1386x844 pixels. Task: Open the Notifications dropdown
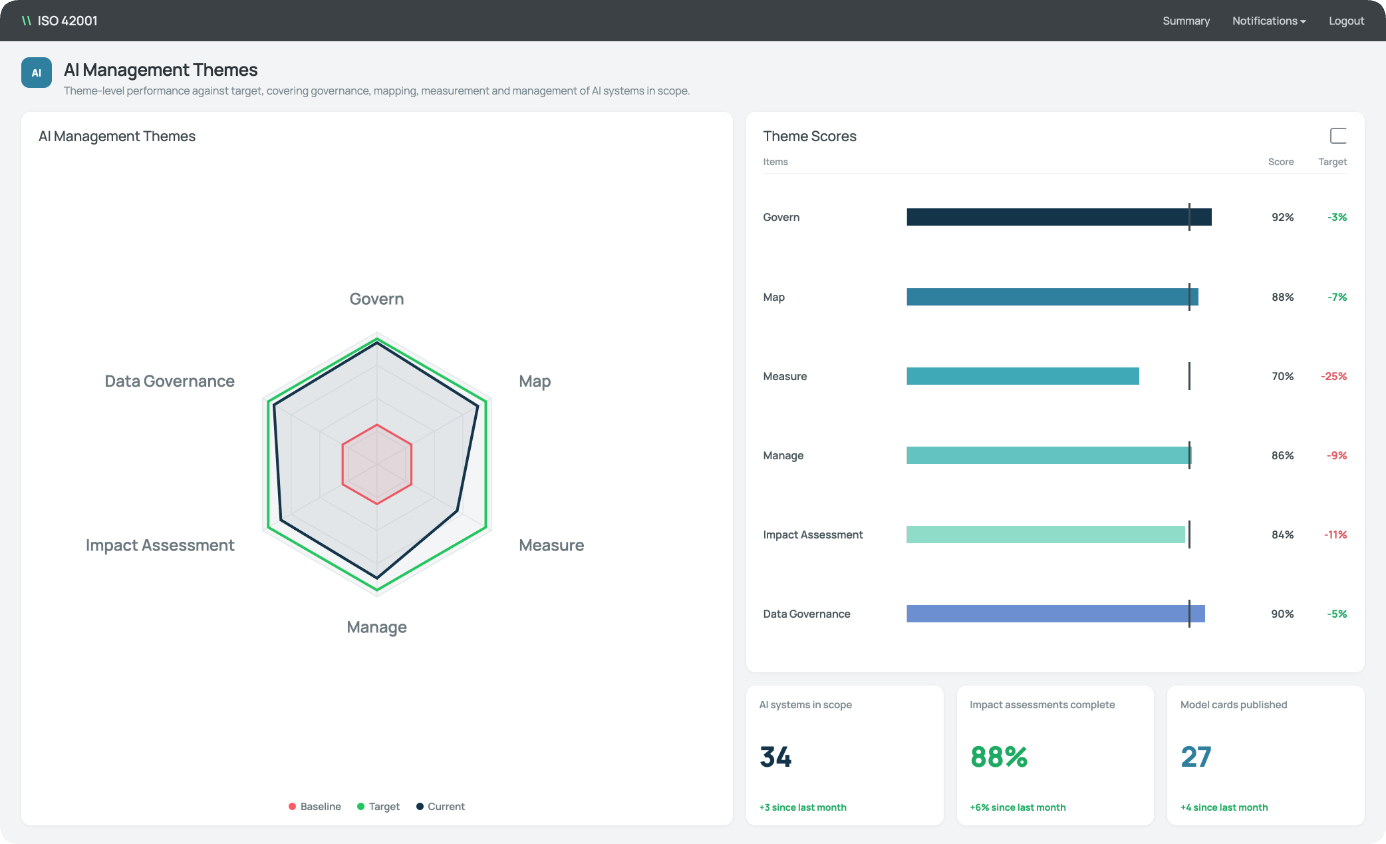point(1269,21)
